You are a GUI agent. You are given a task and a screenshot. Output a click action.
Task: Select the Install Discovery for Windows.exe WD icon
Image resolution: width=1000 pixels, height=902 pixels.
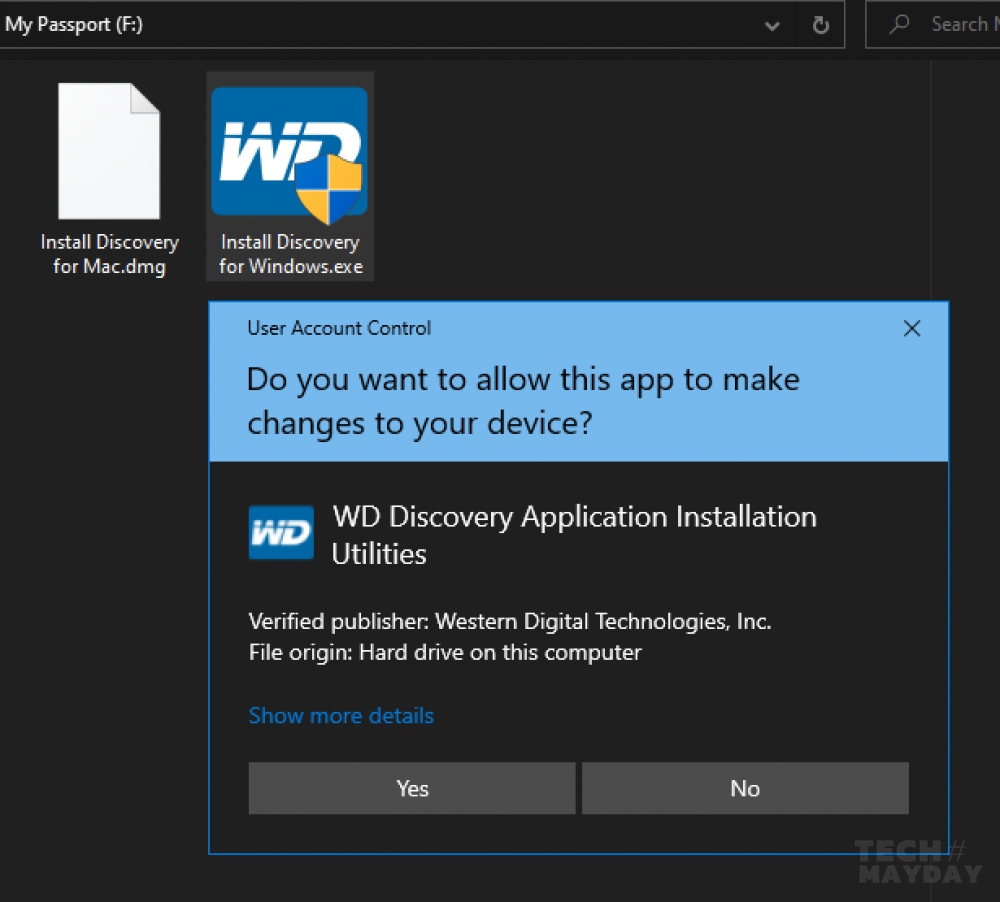[x=290, y=155]
